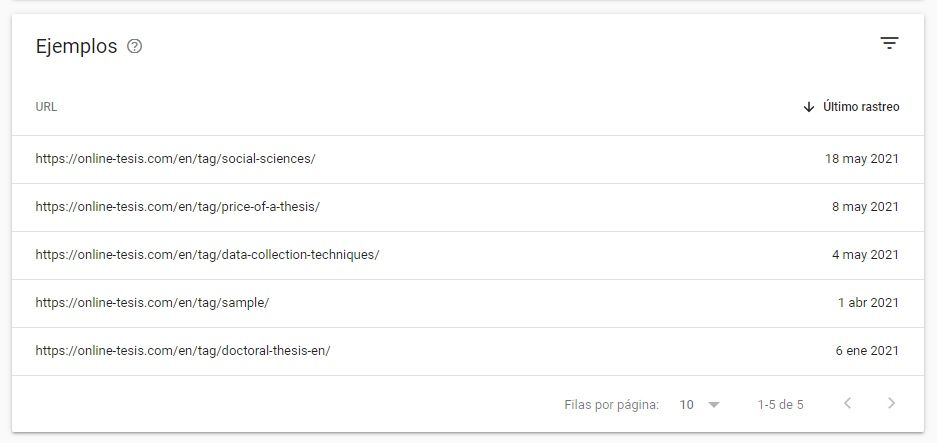Open the social-sciences tag URL row
The height and width of the screenshot is (443, 937).
click(468, 159)
